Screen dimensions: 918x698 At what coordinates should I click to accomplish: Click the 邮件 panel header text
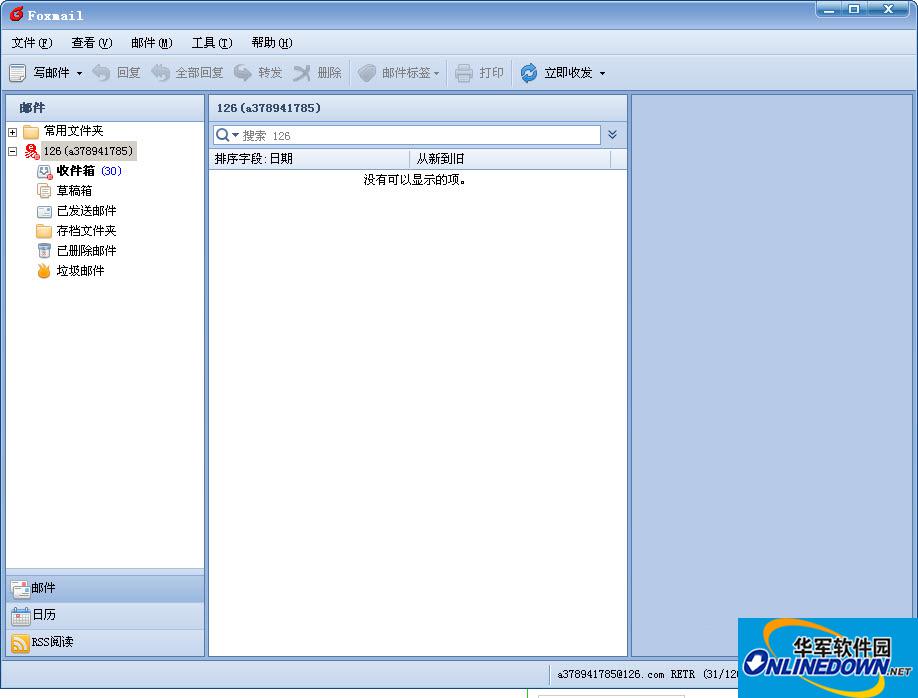[32, 108]
